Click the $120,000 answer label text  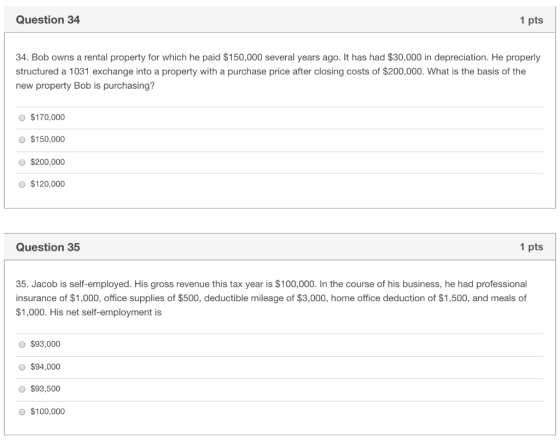click(x=48, y=184)
